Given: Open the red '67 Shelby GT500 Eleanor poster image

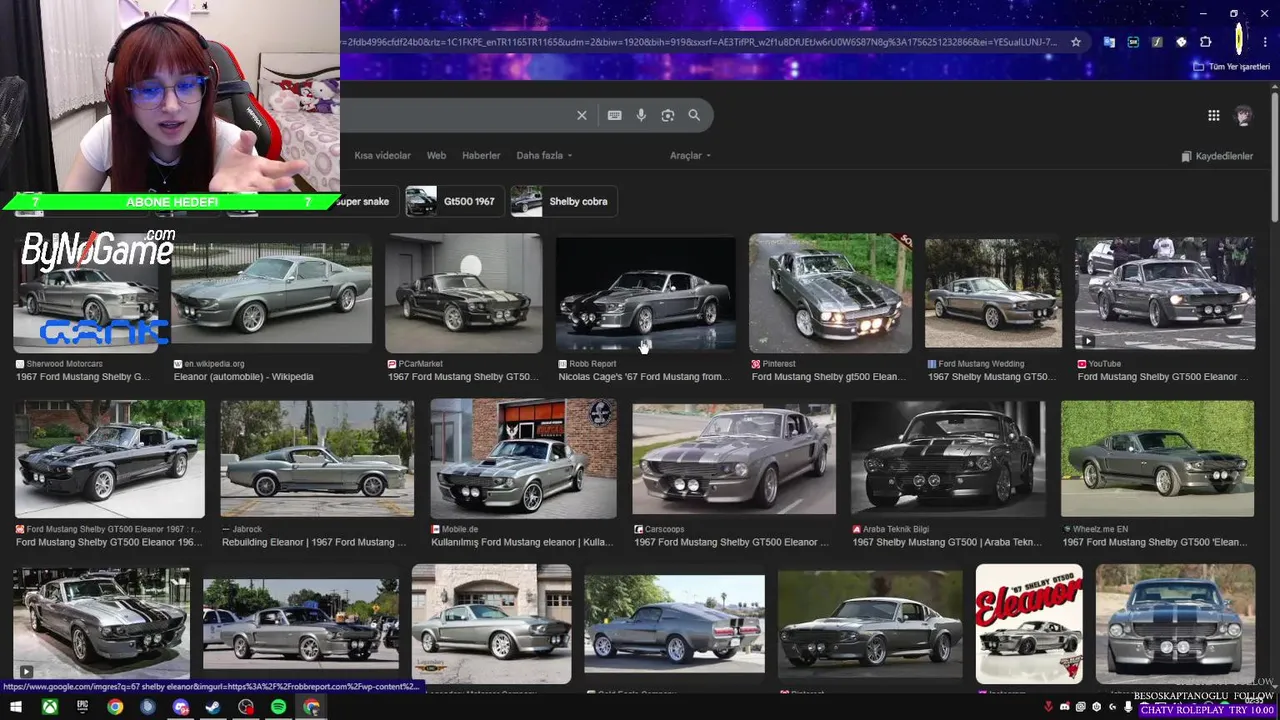Looking at the screenshot, I should click(1029, 624).
